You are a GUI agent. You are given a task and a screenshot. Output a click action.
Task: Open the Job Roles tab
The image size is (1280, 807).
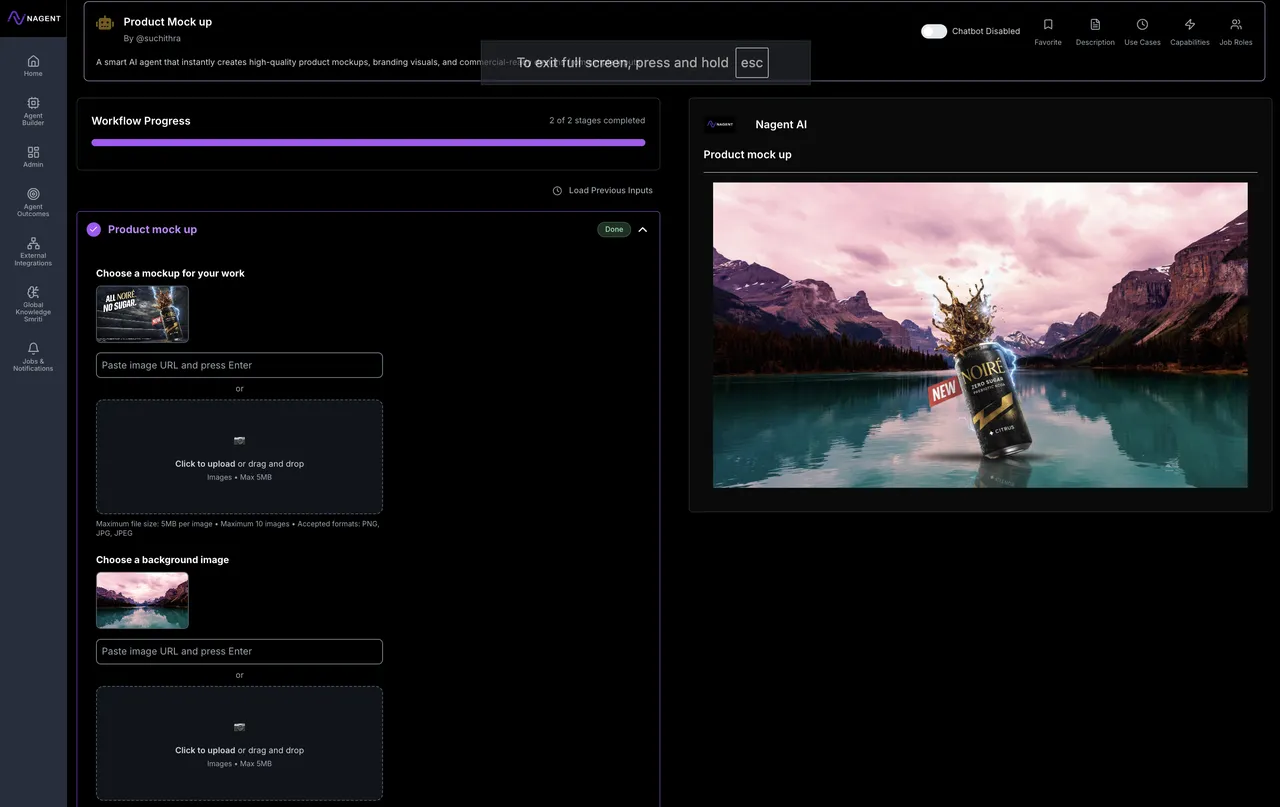[1236, 31]
